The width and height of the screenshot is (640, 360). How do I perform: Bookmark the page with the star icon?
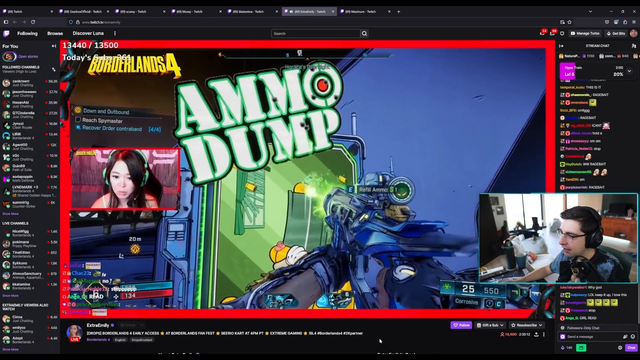569,22
